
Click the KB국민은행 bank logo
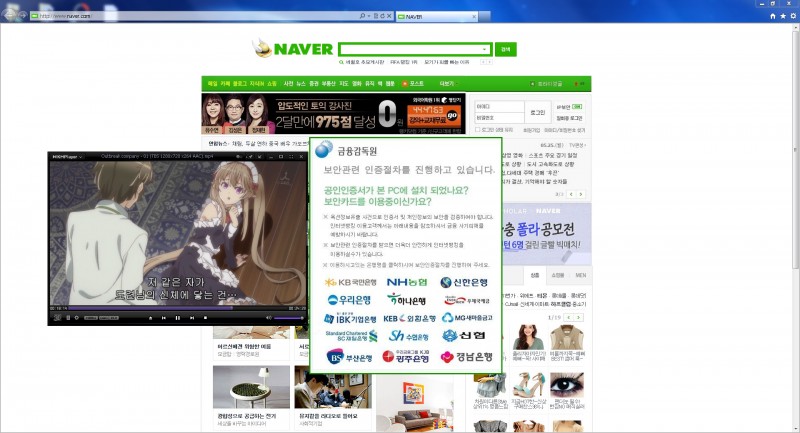(x=346, y=282)
